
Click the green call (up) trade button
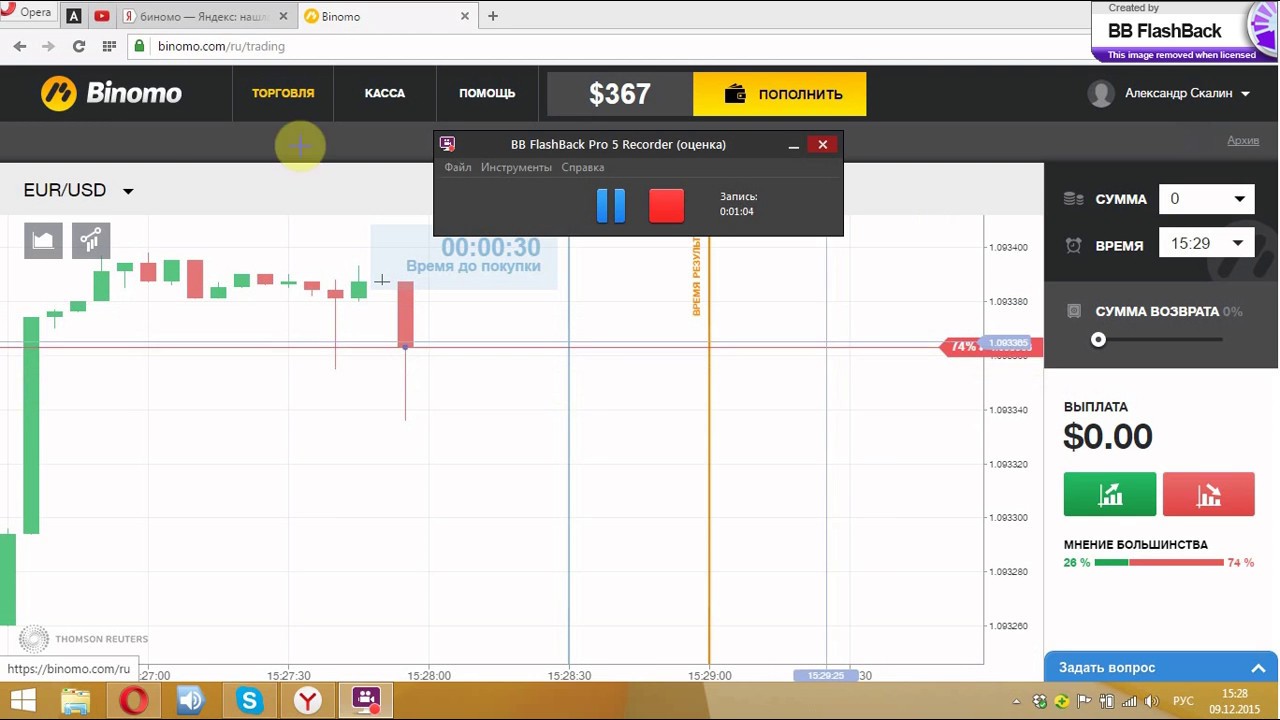pos(1110,494)
